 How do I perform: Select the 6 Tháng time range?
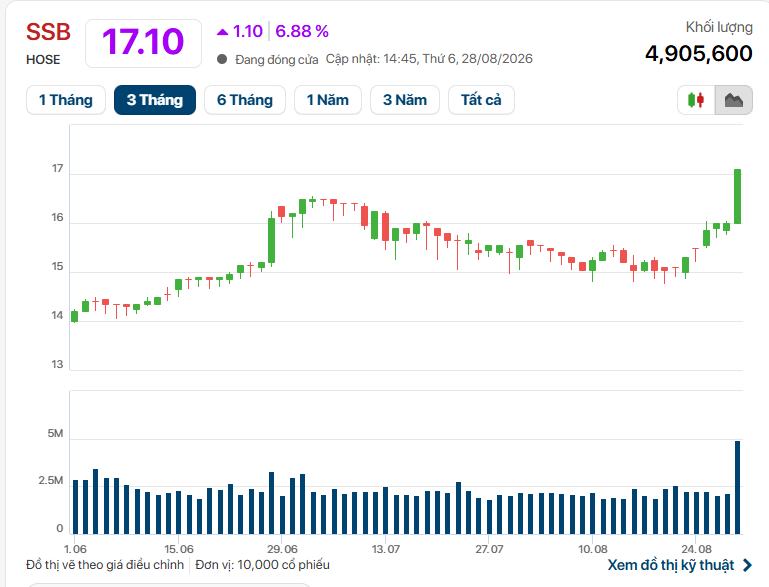[245, 100]
